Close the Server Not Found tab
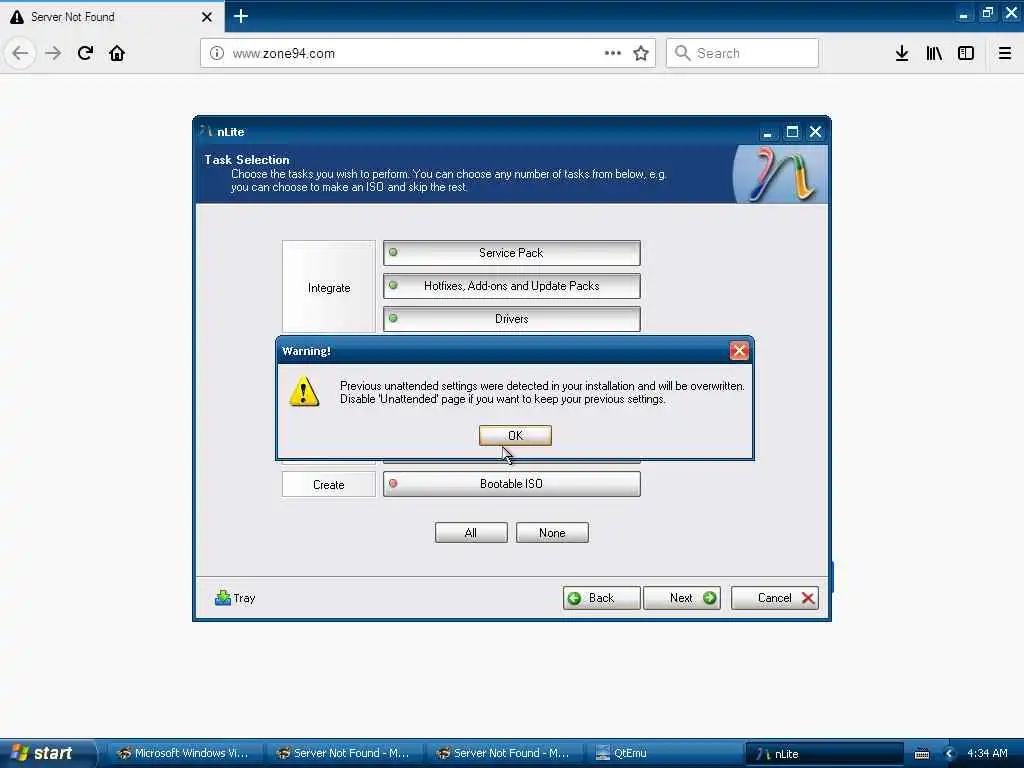This screenshot has width=1024, height=768. click(x=207, y=17)
